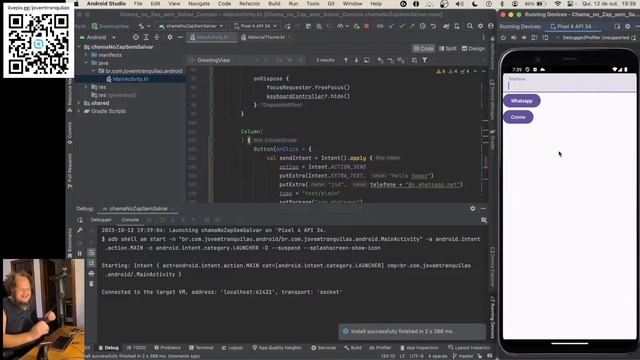Open the Android project view dropdown

click(x=99, y=37)
